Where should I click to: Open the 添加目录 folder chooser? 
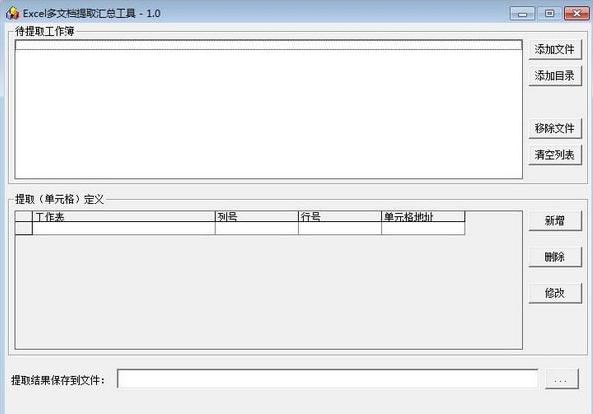coord(555,76)
